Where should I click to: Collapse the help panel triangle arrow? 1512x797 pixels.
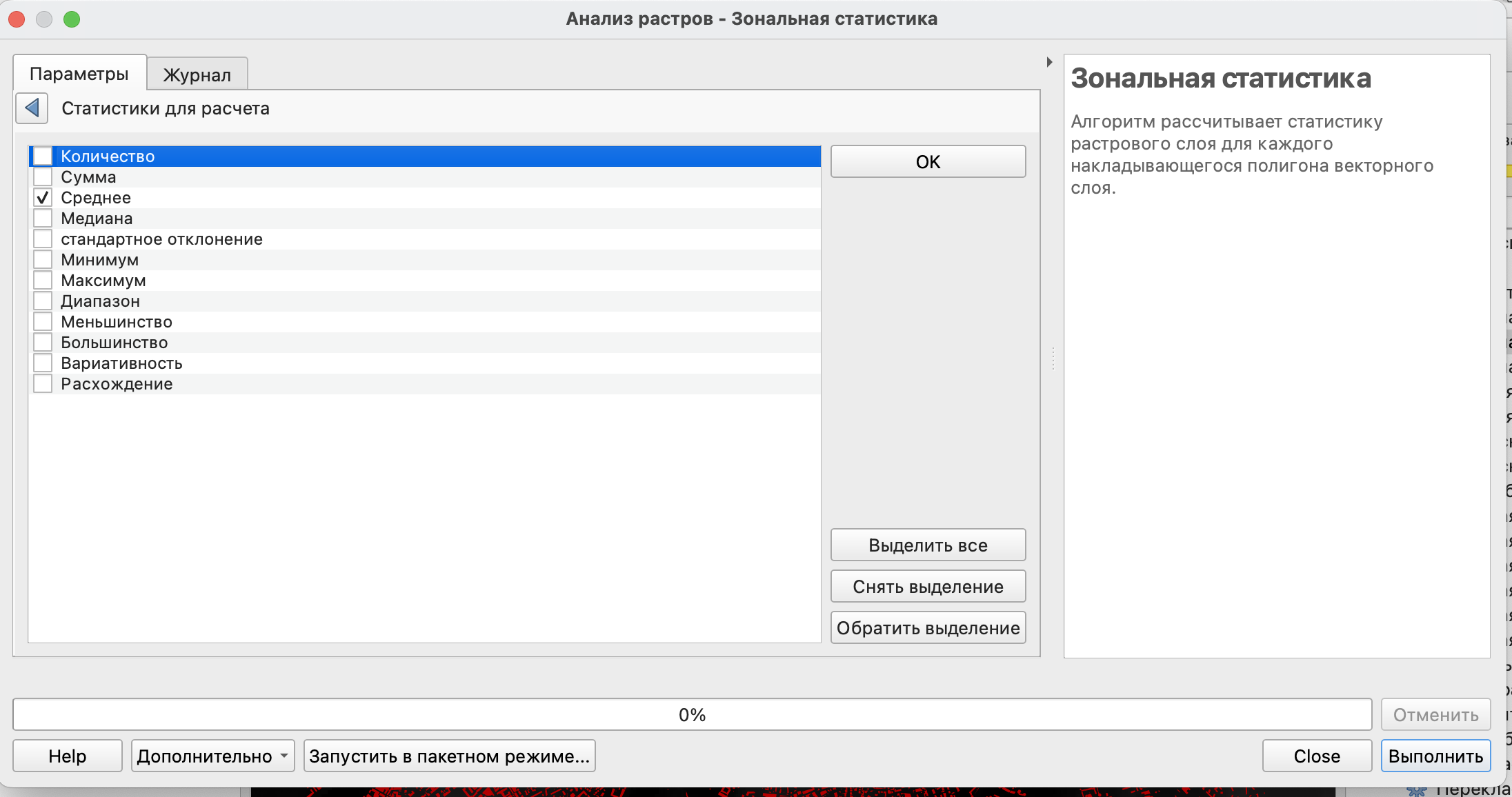1049,62
